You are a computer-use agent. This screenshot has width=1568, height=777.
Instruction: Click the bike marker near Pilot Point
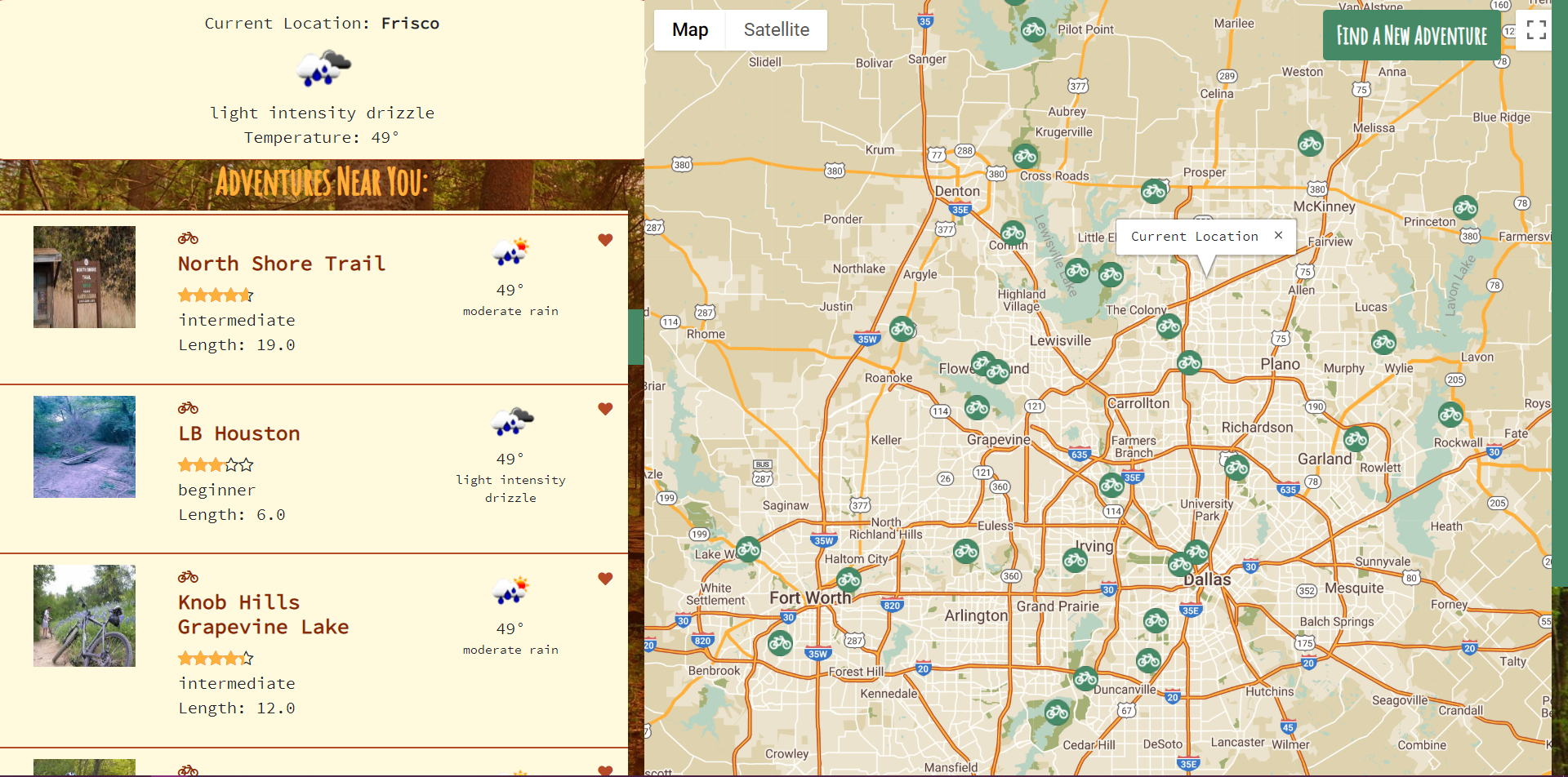[1033, 30]
